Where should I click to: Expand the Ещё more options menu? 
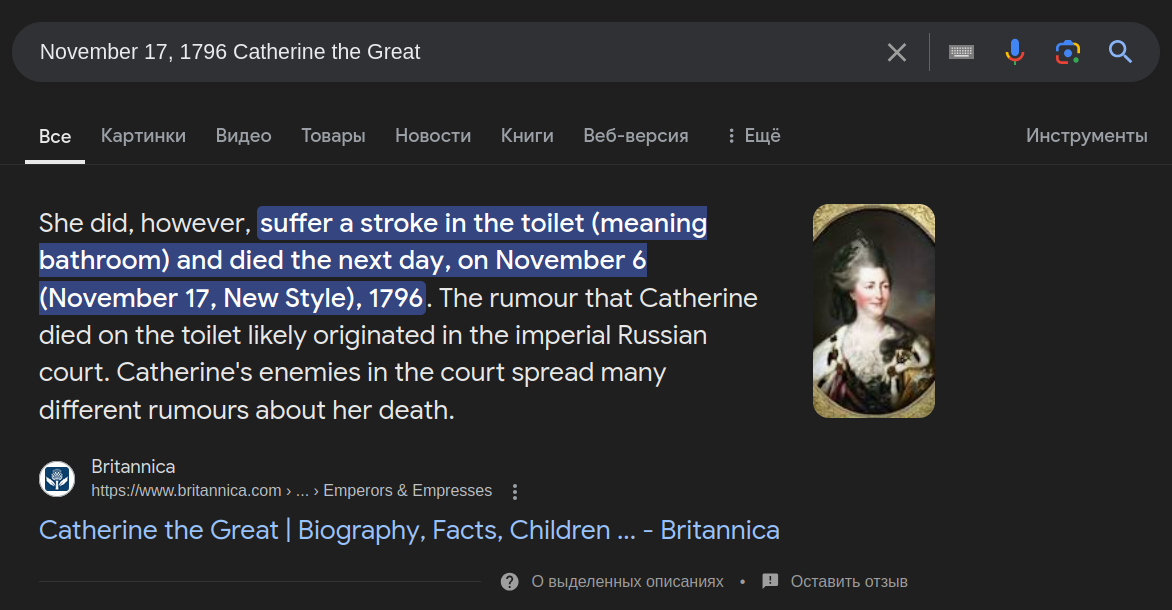pyautogui.click(x=753, y=135)
